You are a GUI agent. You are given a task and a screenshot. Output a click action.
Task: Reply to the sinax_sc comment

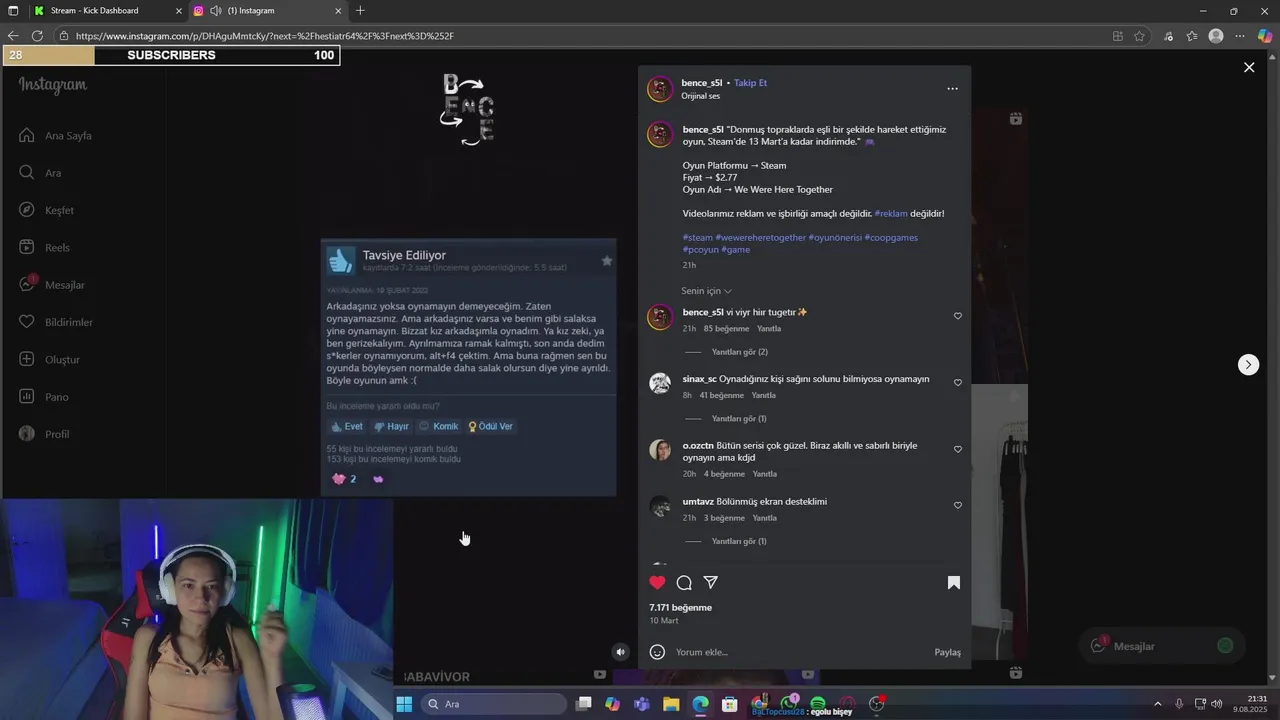(763, 395)
